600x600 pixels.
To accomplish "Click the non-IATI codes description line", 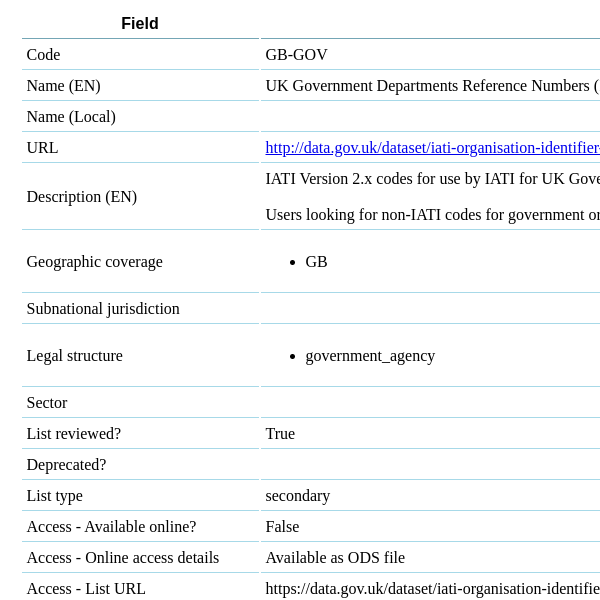I will [432, 215].
